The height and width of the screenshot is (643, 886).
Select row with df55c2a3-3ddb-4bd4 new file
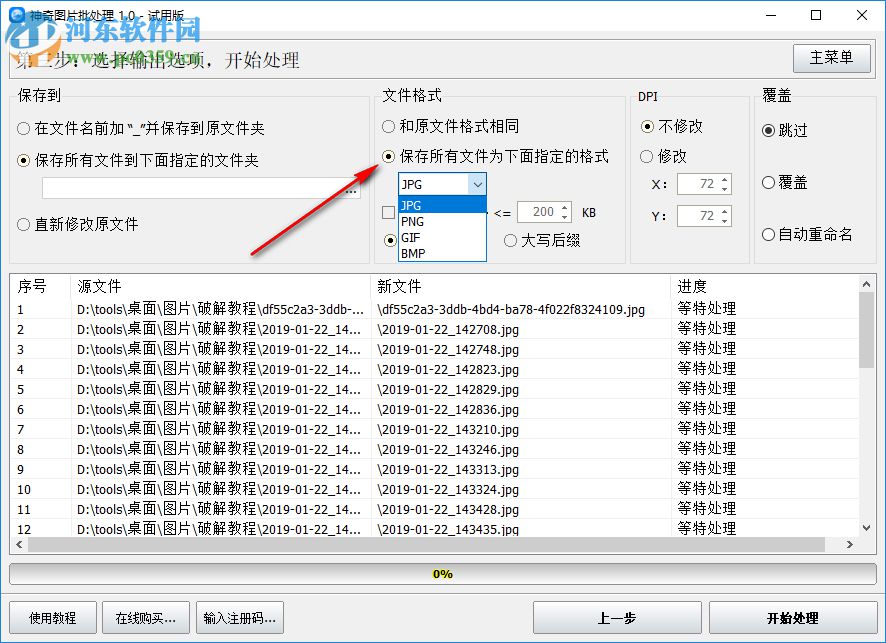pyautogui.click(x=434, y=309)
